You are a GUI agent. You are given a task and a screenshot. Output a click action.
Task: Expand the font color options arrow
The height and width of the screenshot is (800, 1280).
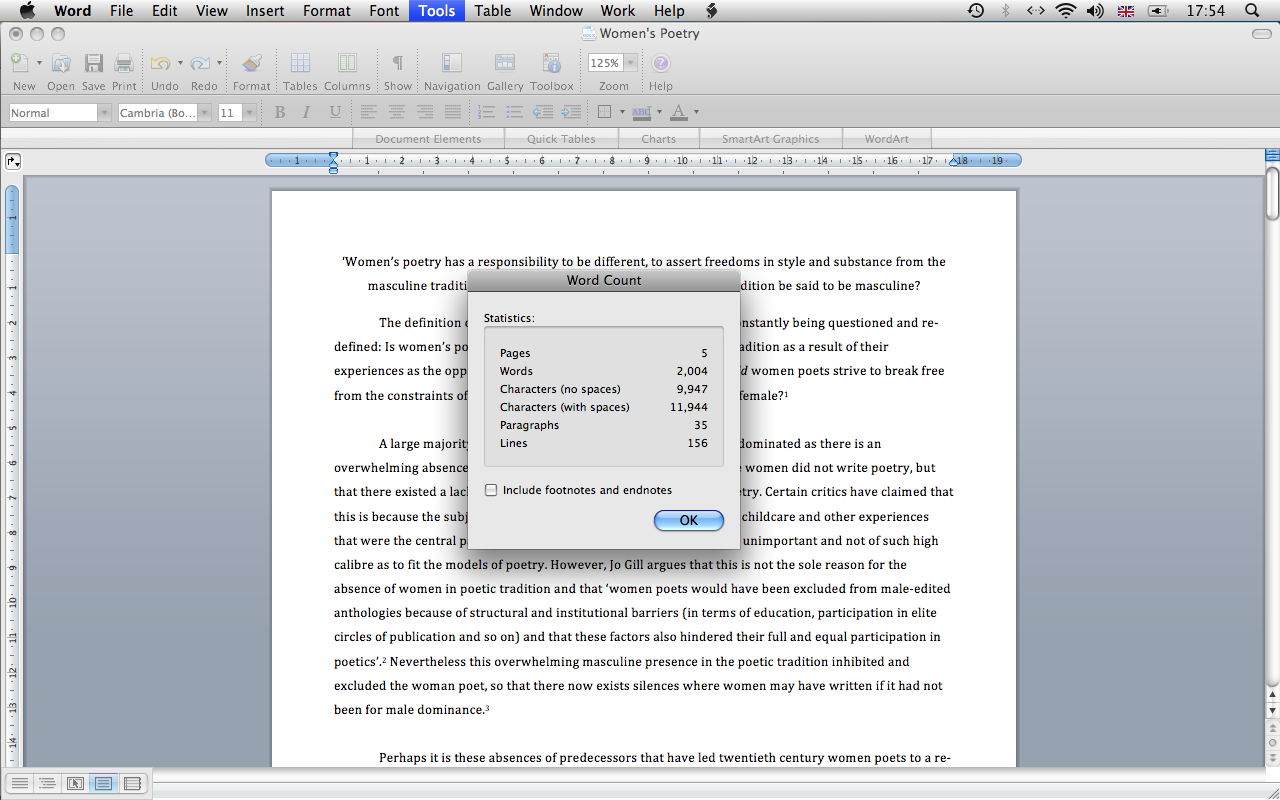click(x=696, y=112)
